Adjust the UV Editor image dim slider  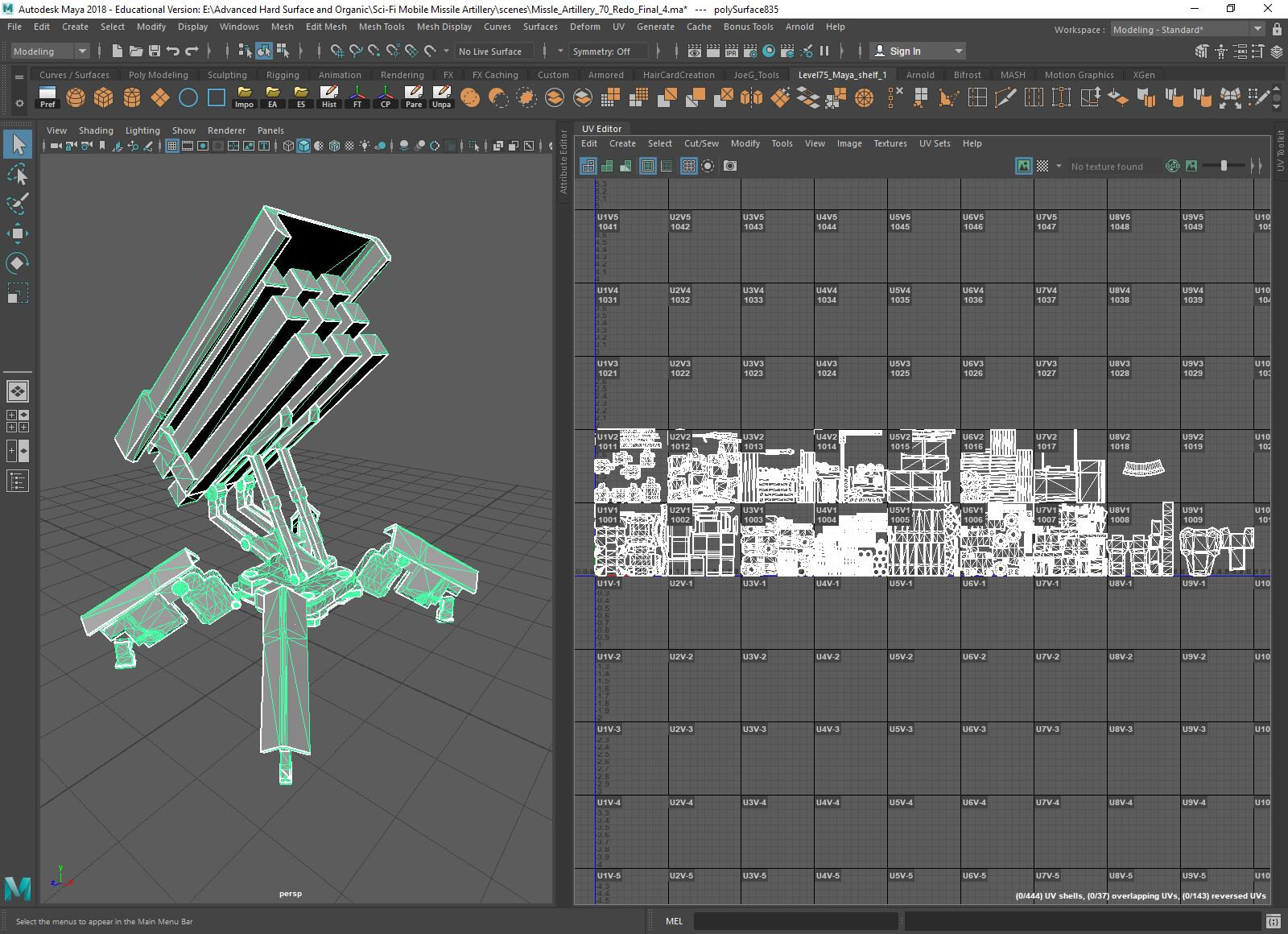coord(1224,166)
